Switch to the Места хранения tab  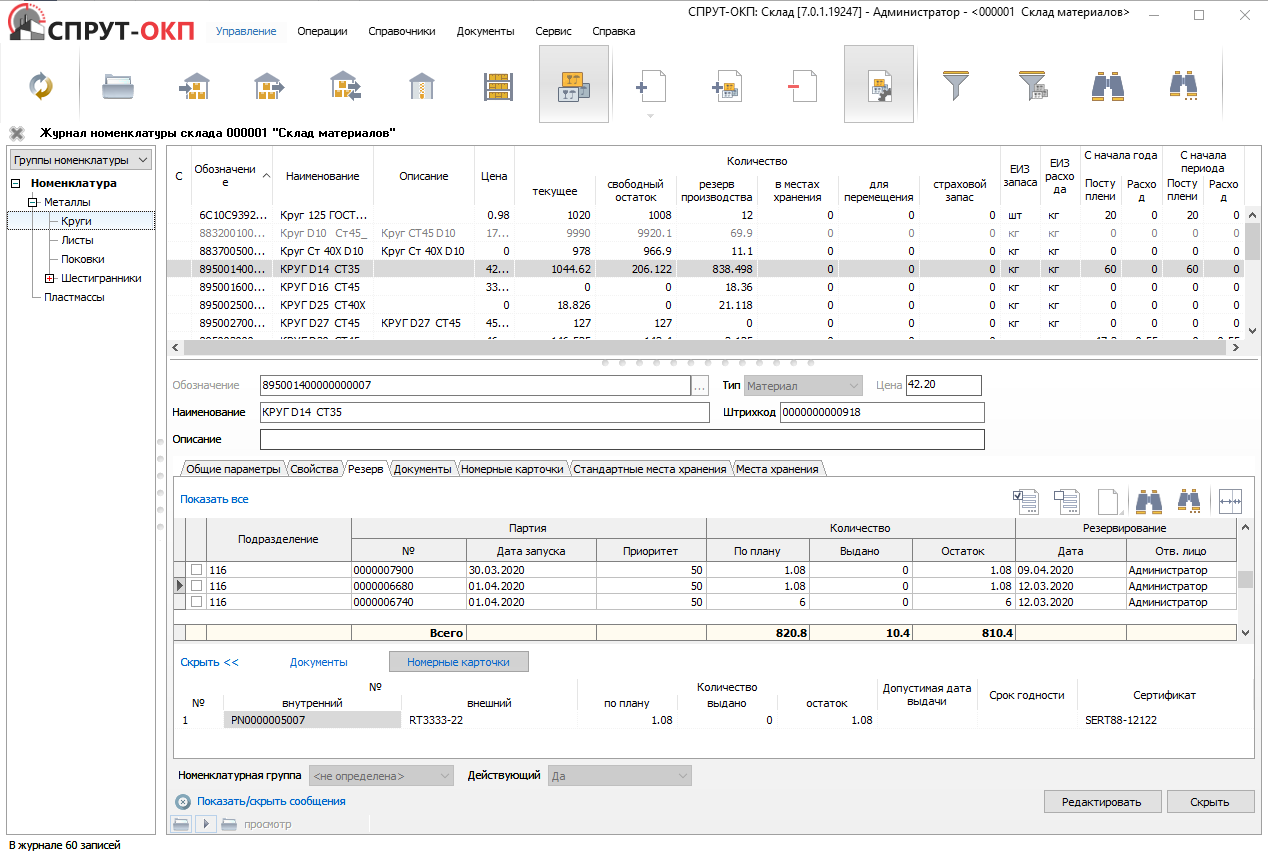pyautogui.click(x=776, y=469)
